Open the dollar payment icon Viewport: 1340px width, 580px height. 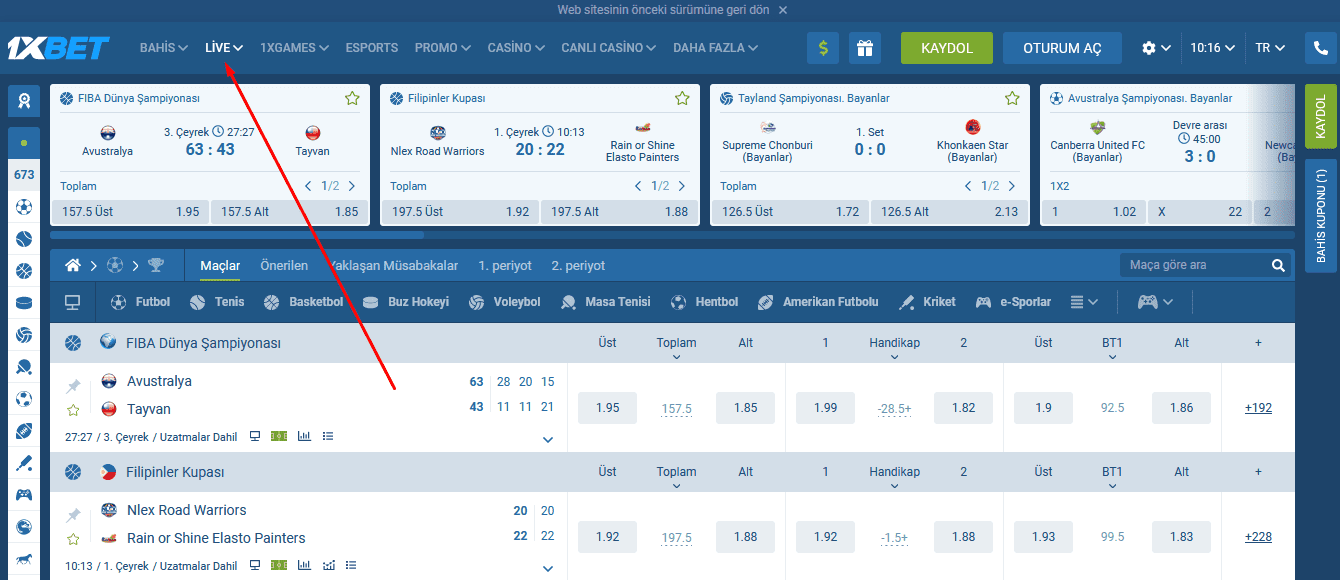(823, 48)
